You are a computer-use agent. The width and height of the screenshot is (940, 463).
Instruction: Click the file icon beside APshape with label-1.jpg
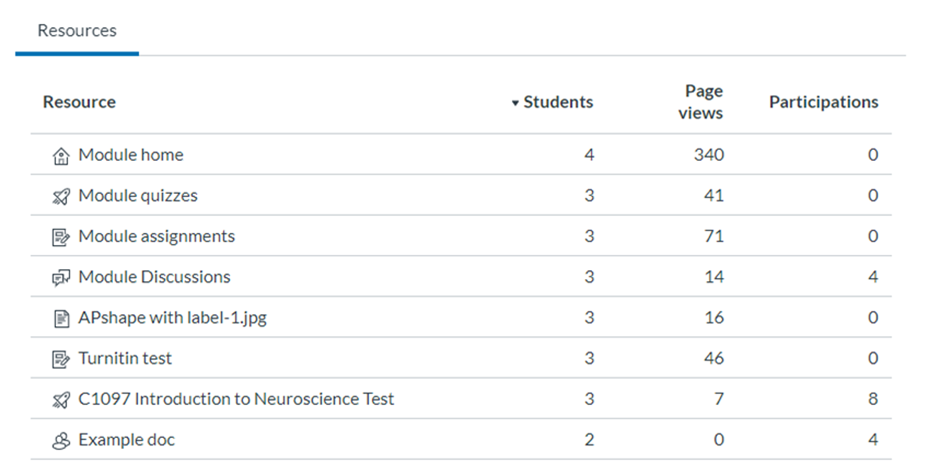point(61,318)
